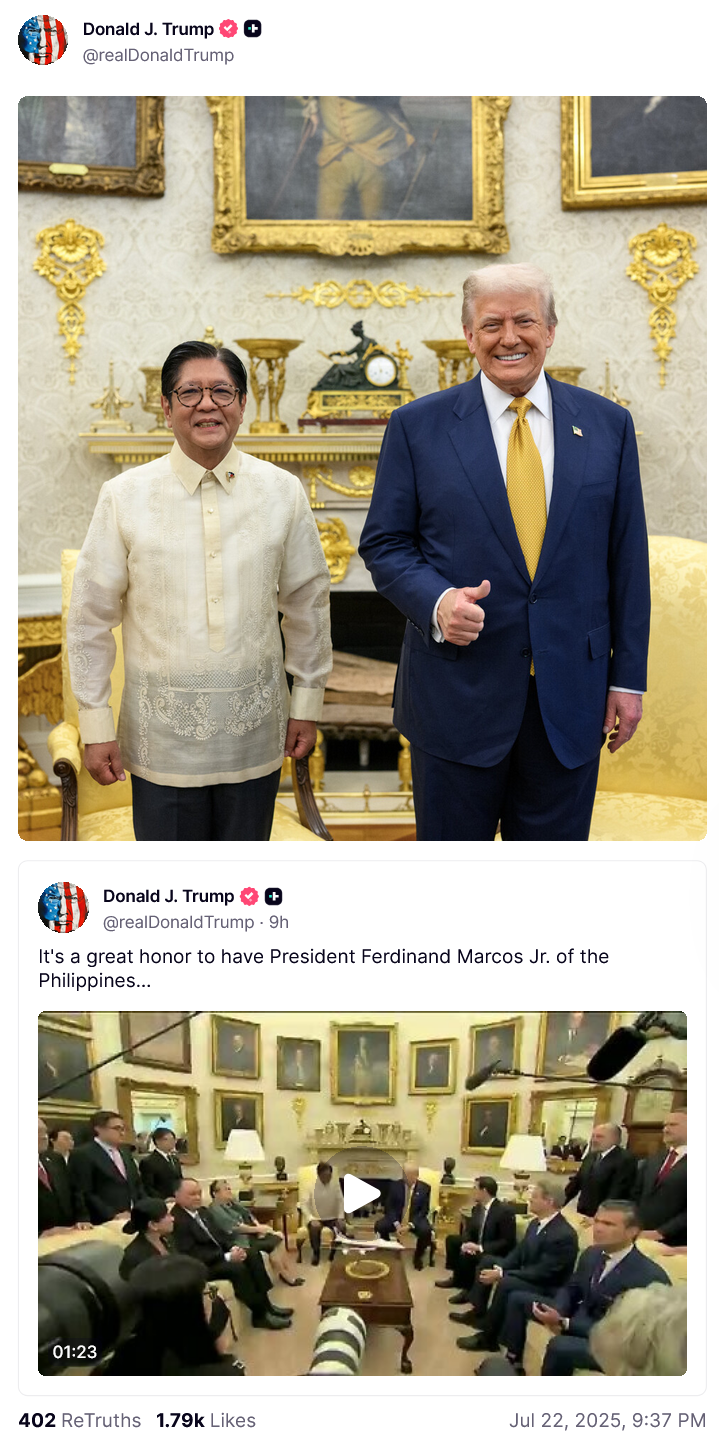
Task: Click the 9h timestamp on quoted post
Action: coord(279,922)
